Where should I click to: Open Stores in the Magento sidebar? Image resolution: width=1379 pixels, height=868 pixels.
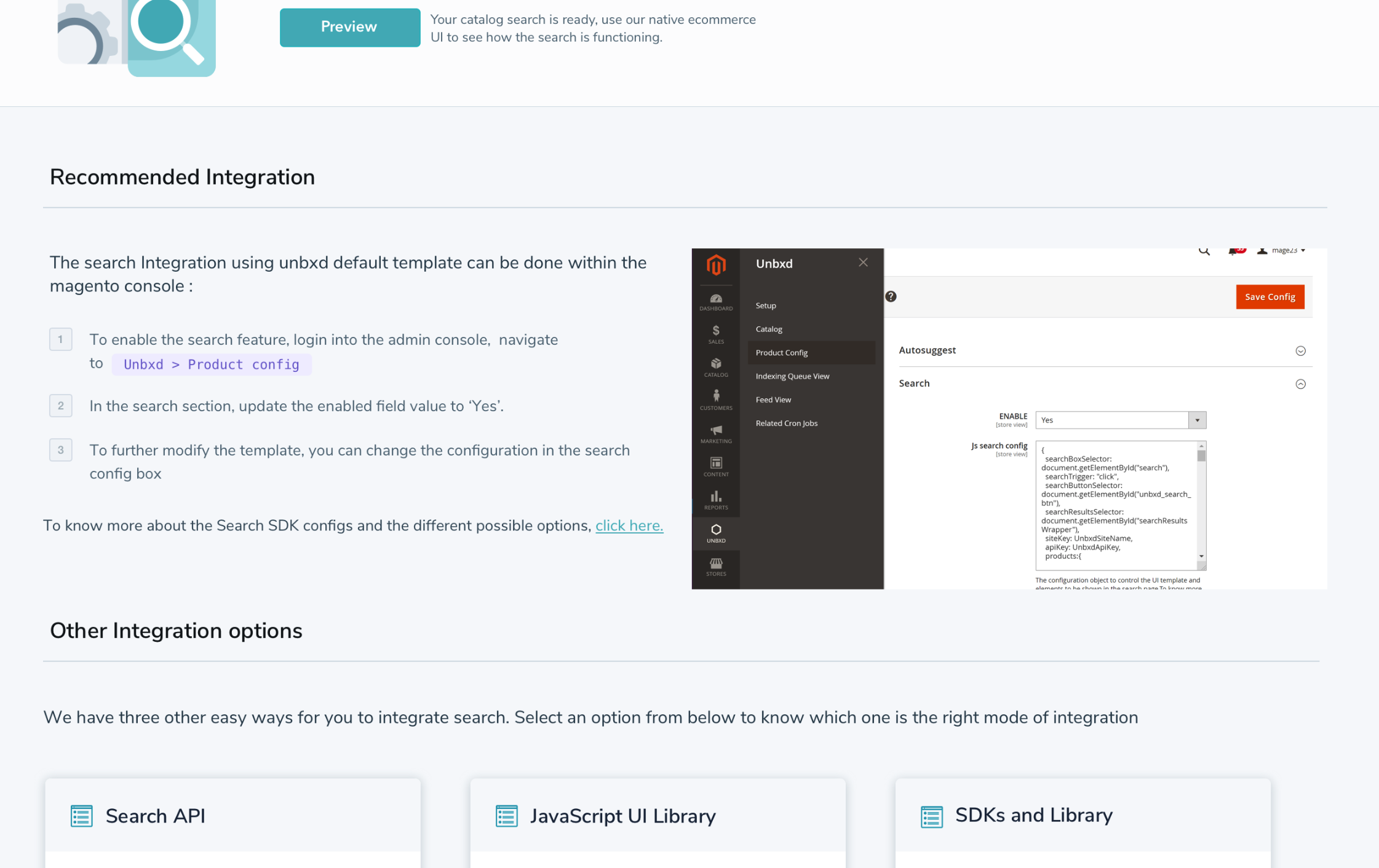(x=715, y=567)
